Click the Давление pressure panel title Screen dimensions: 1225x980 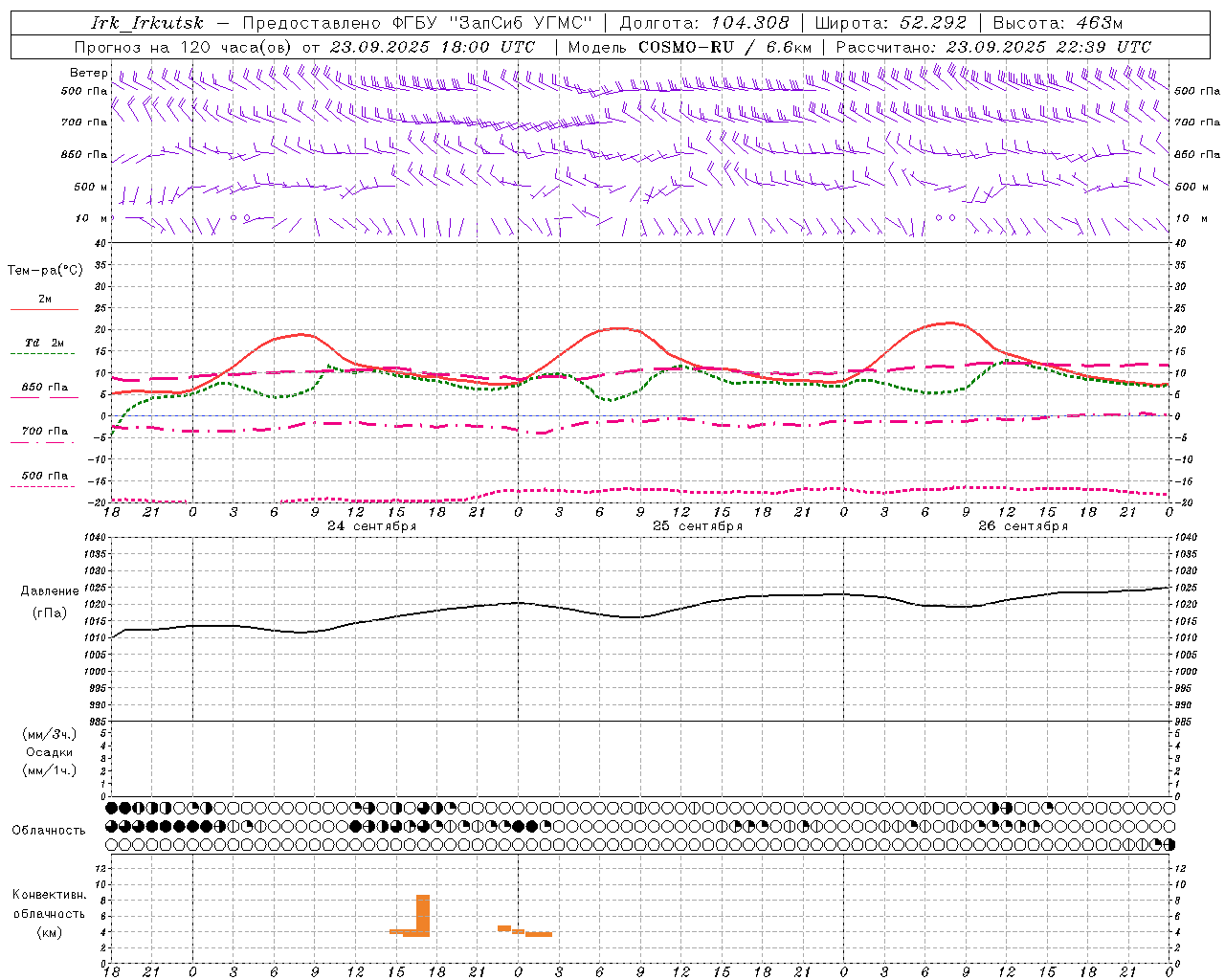pos(48,591)
